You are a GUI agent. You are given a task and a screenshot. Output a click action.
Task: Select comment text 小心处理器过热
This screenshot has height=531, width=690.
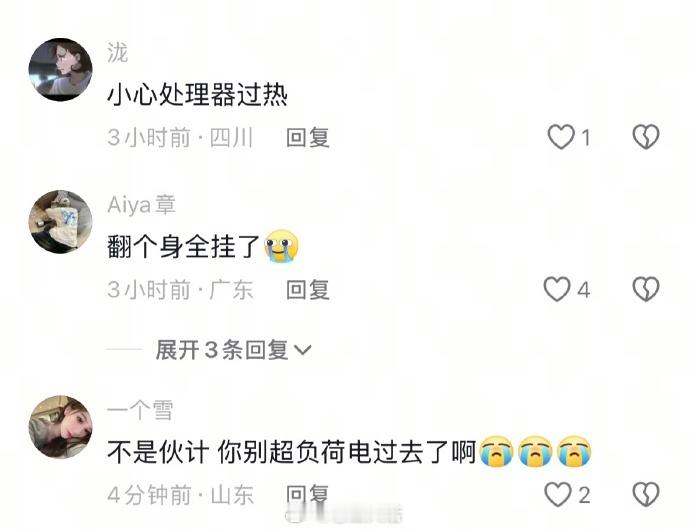(x=198, y=95)
